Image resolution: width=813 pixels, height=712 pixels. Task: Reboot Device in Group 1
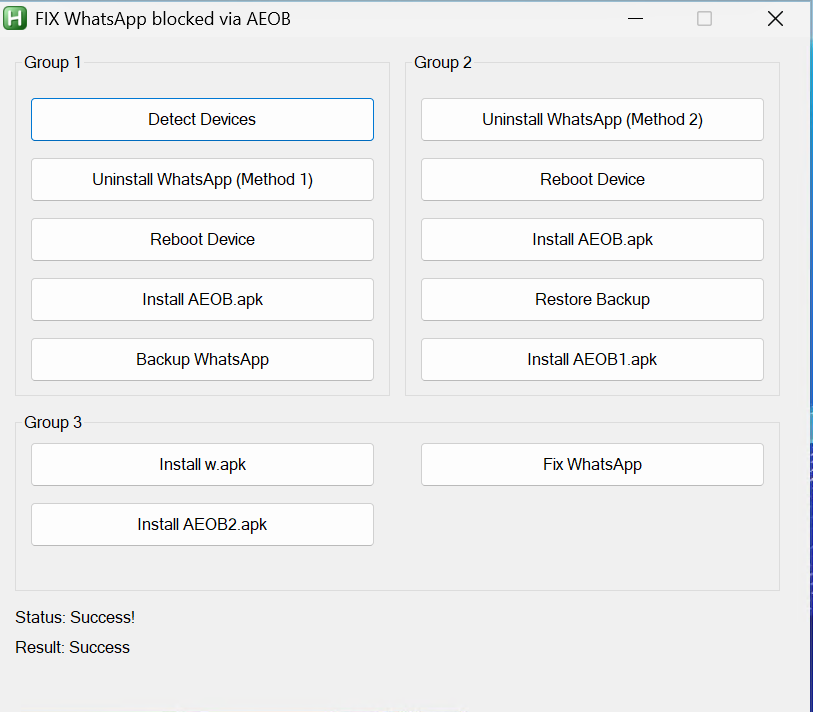point(202,240)
